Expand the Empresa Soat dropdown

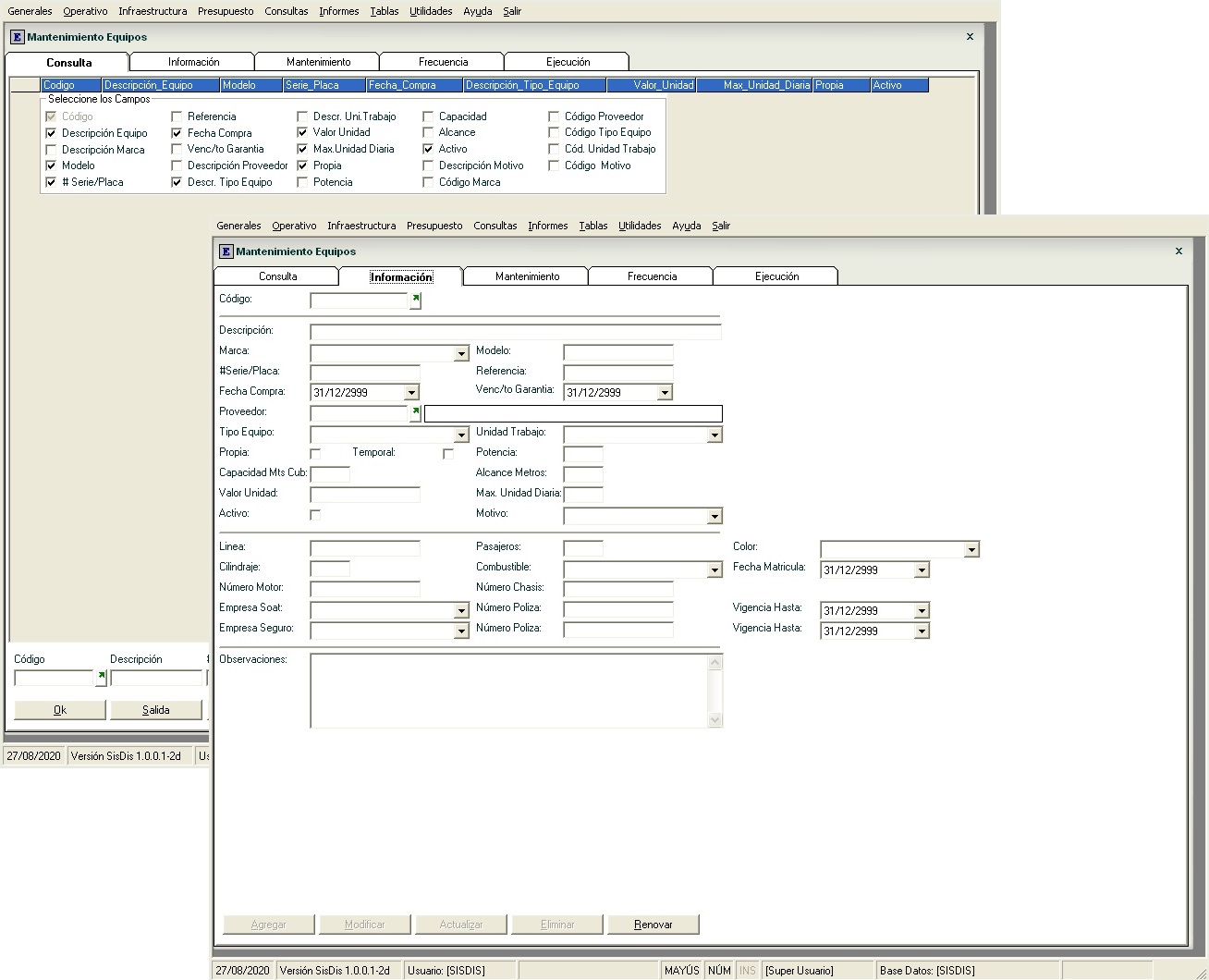tap(460, 611)
